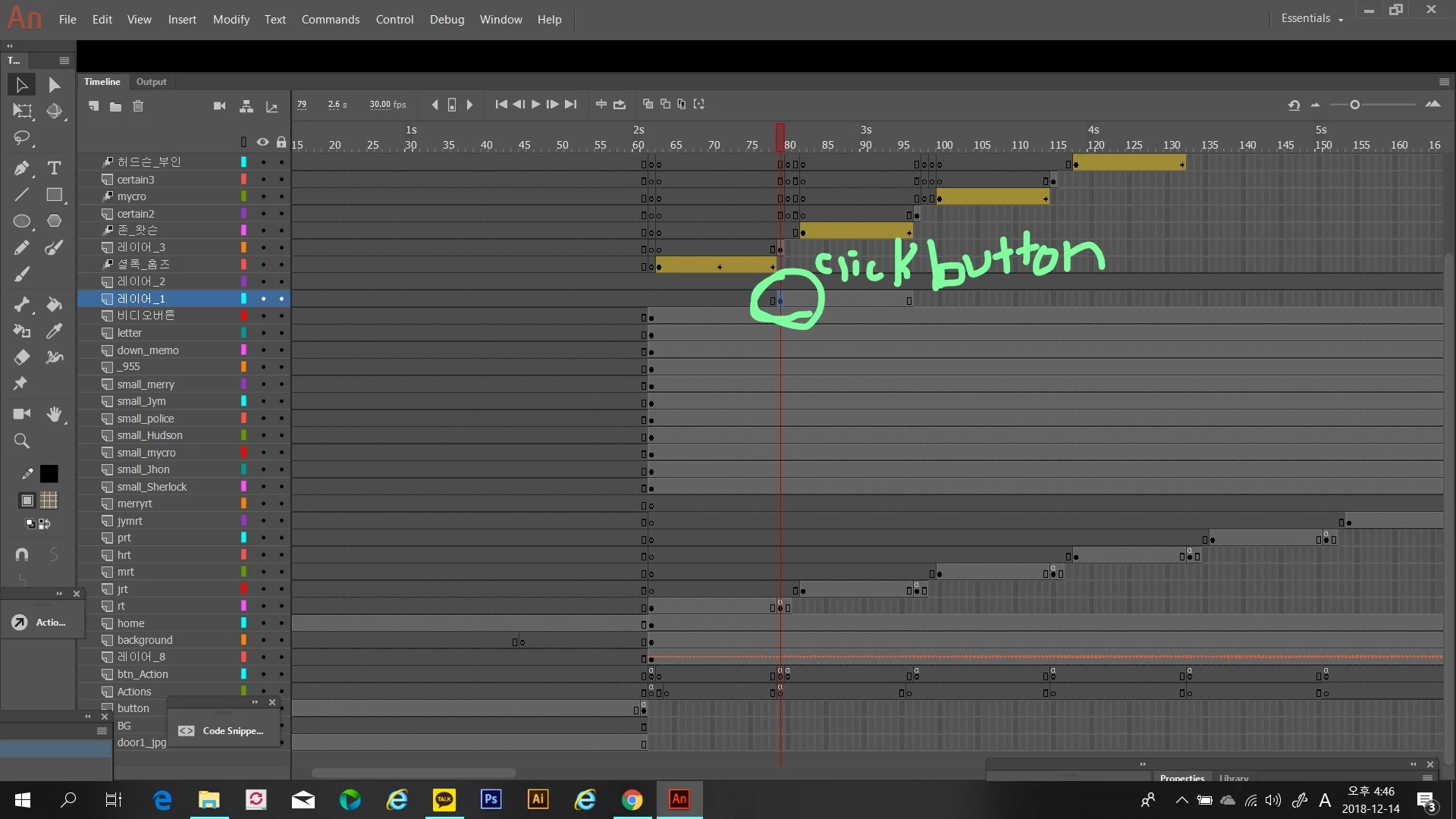Viewport: 1456px width, 819px height.
Task: Select the Text tool
Action: tap(54, 168)
